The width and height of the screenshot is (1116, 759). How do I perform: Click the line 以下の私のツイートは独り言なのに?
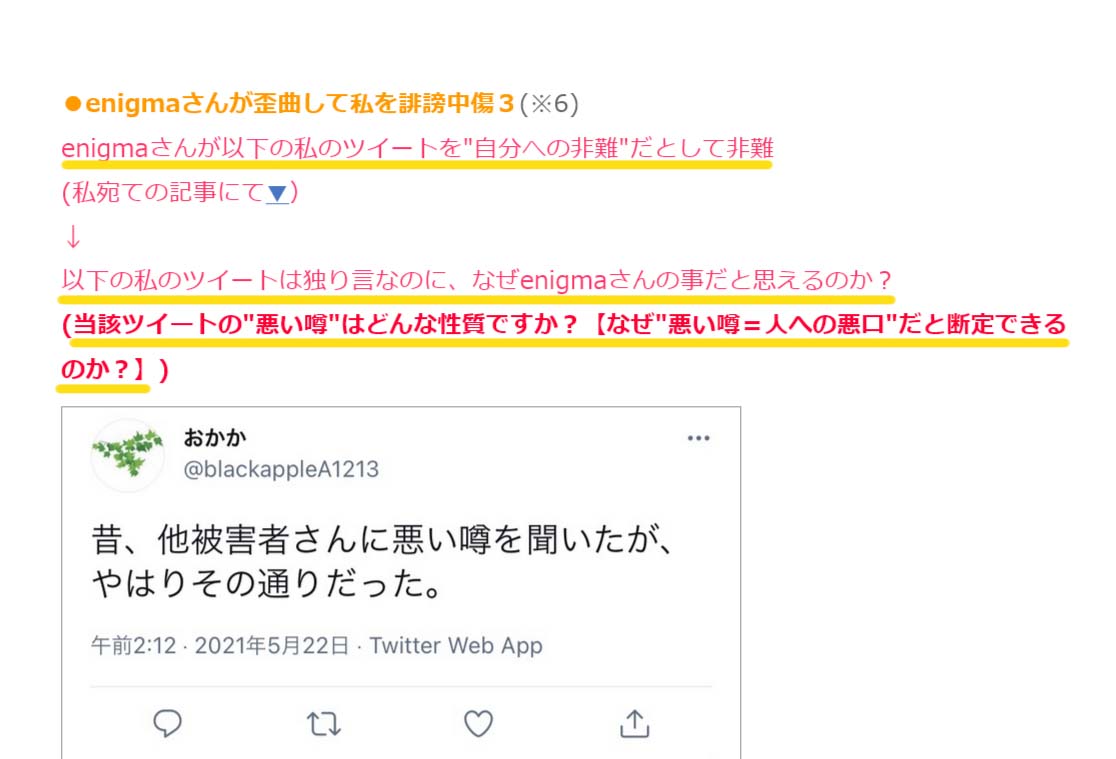pyautogui.click(x=477, y=280)
